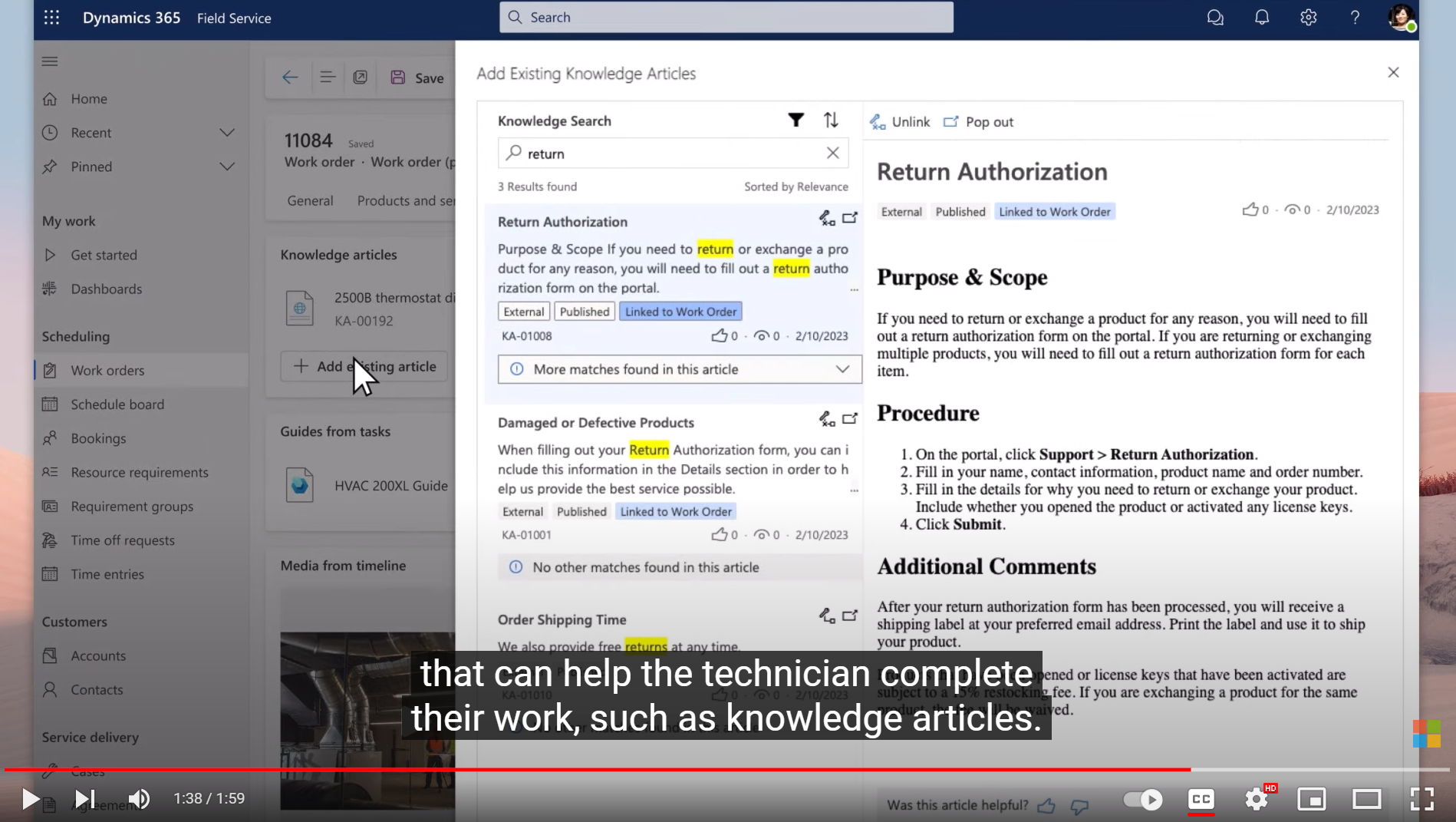Open the knowledge search filter icon

[x=796, y=120]
